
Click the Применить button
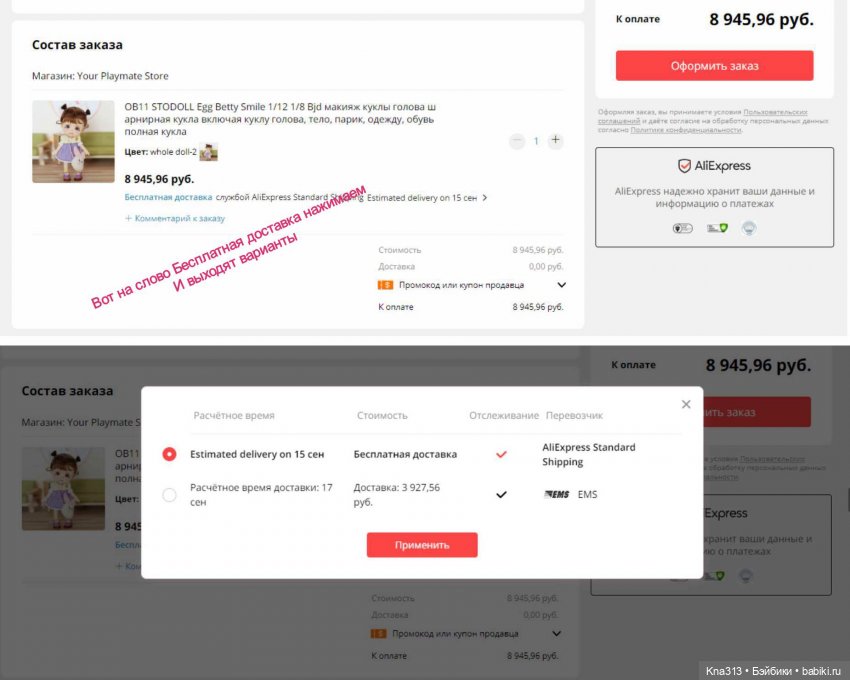point(422,544)
